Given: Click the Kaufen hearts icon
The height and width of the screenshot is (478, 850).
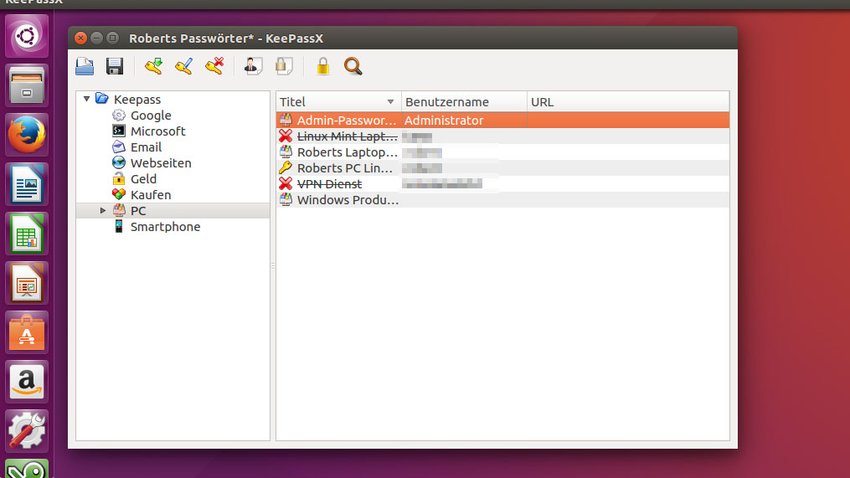Looking at the screenshot, I should [119, 195].
